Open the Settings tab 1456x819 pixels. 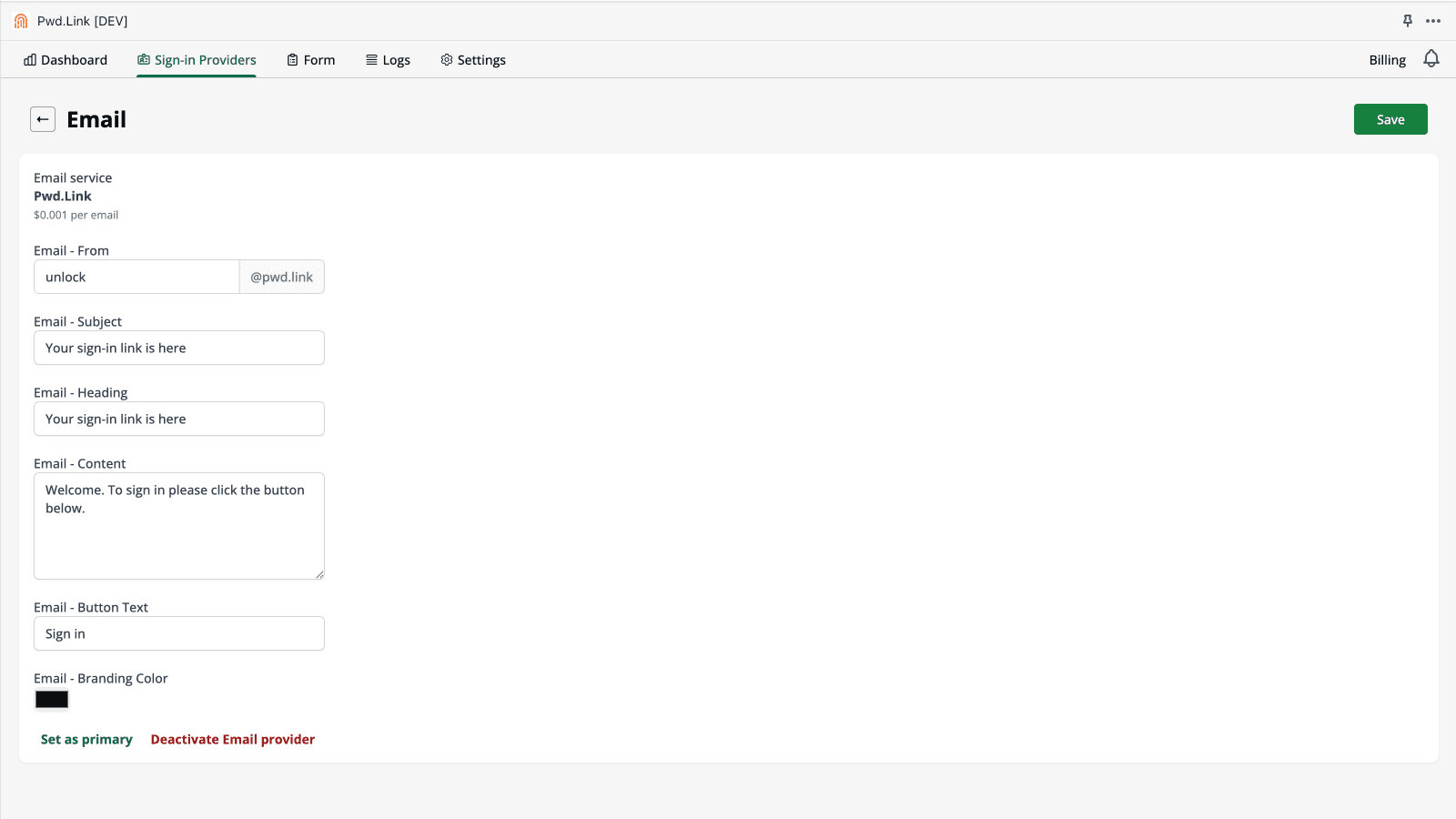473,60
